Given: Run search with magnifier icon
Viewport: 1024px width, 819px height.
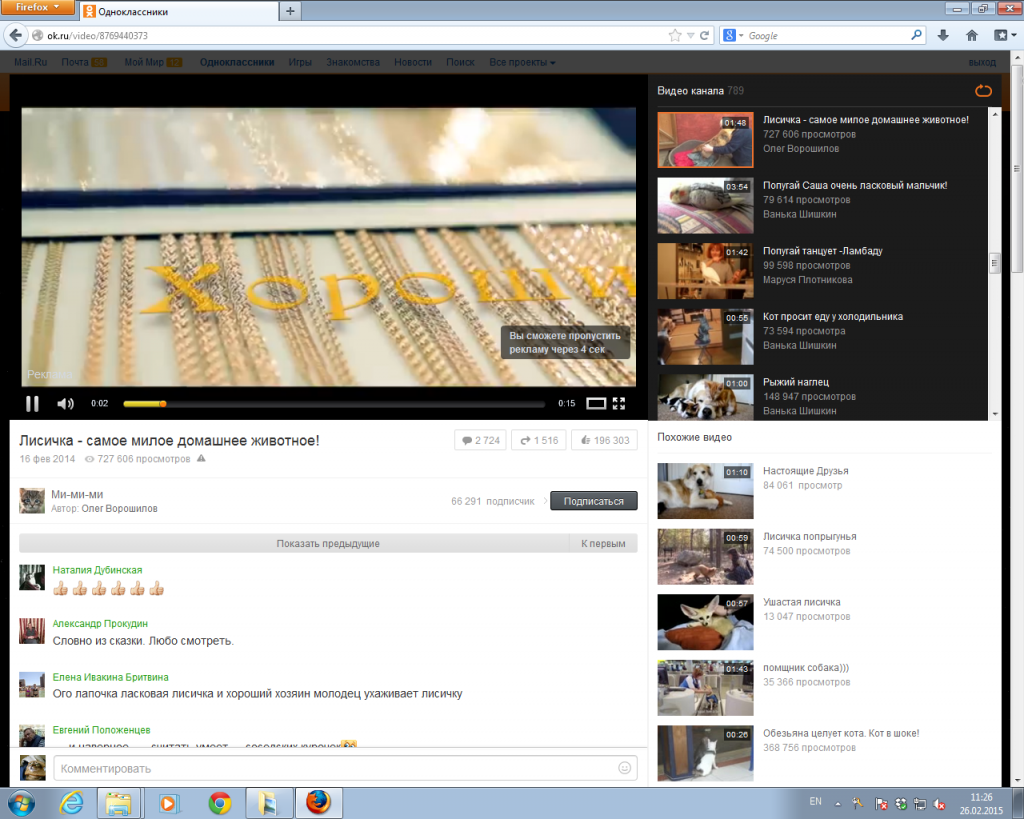Looking at the screenshot, I should pyautogui.click(x=917, y=35).
